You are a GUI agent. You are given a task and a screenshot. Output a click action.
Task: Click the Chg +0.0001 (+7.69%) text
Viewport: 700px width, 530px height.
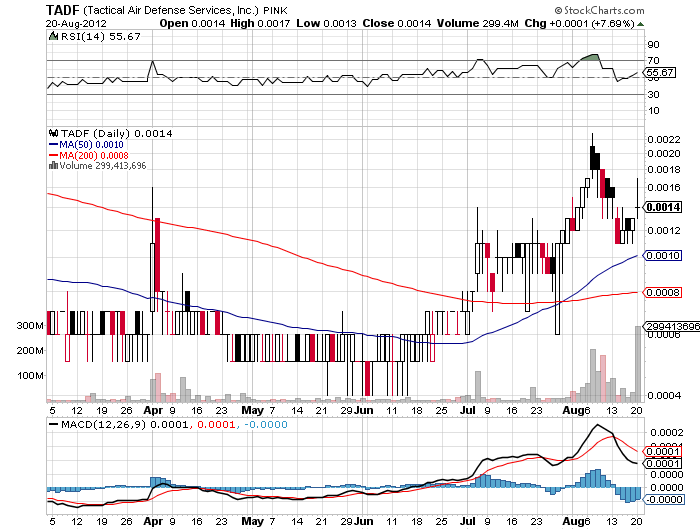(579, 23)
